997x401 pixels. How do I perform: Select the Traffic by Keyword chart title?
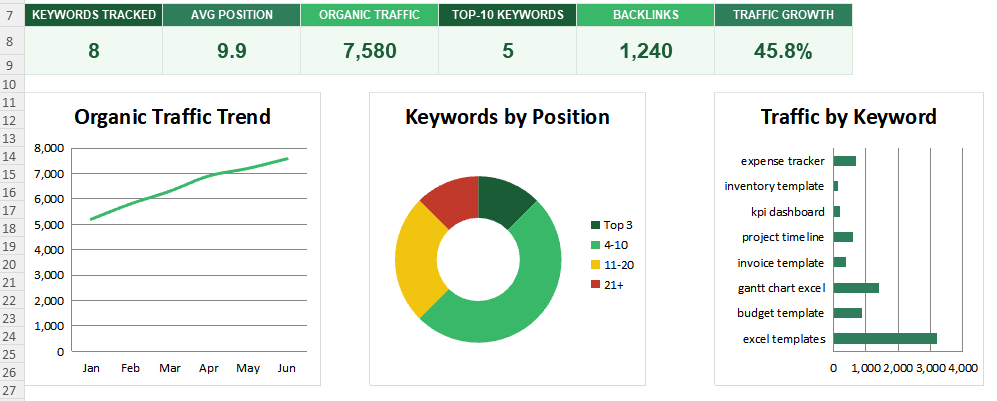pyautogui.click(x=848, y=117)
